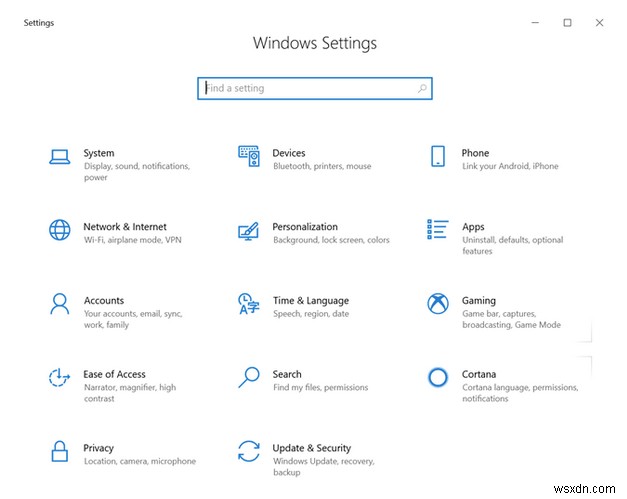Open Accounts settings title
The height and width of the screenshot is (499, 627).
(104, 301)
